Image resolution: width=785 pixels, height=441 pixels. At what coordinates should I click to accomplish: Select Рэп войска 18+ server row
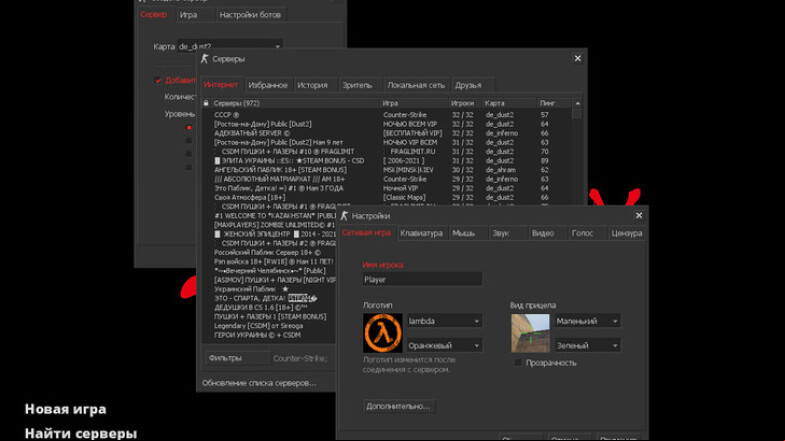click(x=269, y=261)
